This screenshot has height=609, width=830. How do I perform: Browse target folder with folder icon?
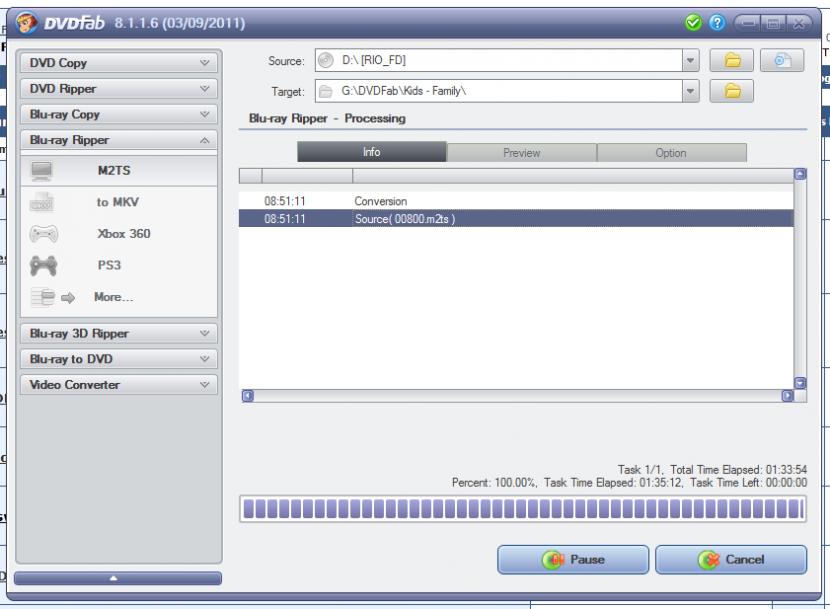[732, 91]
